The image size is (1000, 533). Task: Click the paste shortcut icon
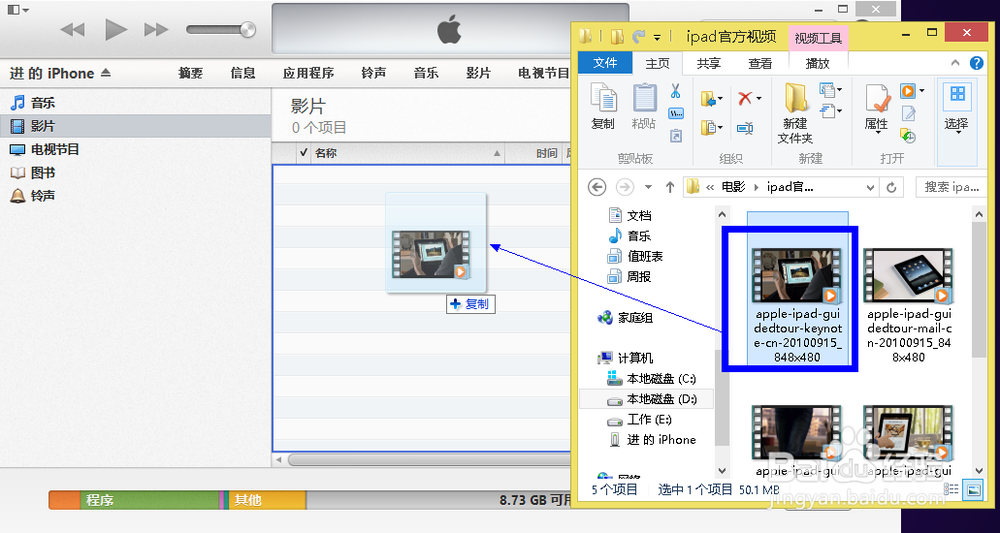[x=676, y=135]
